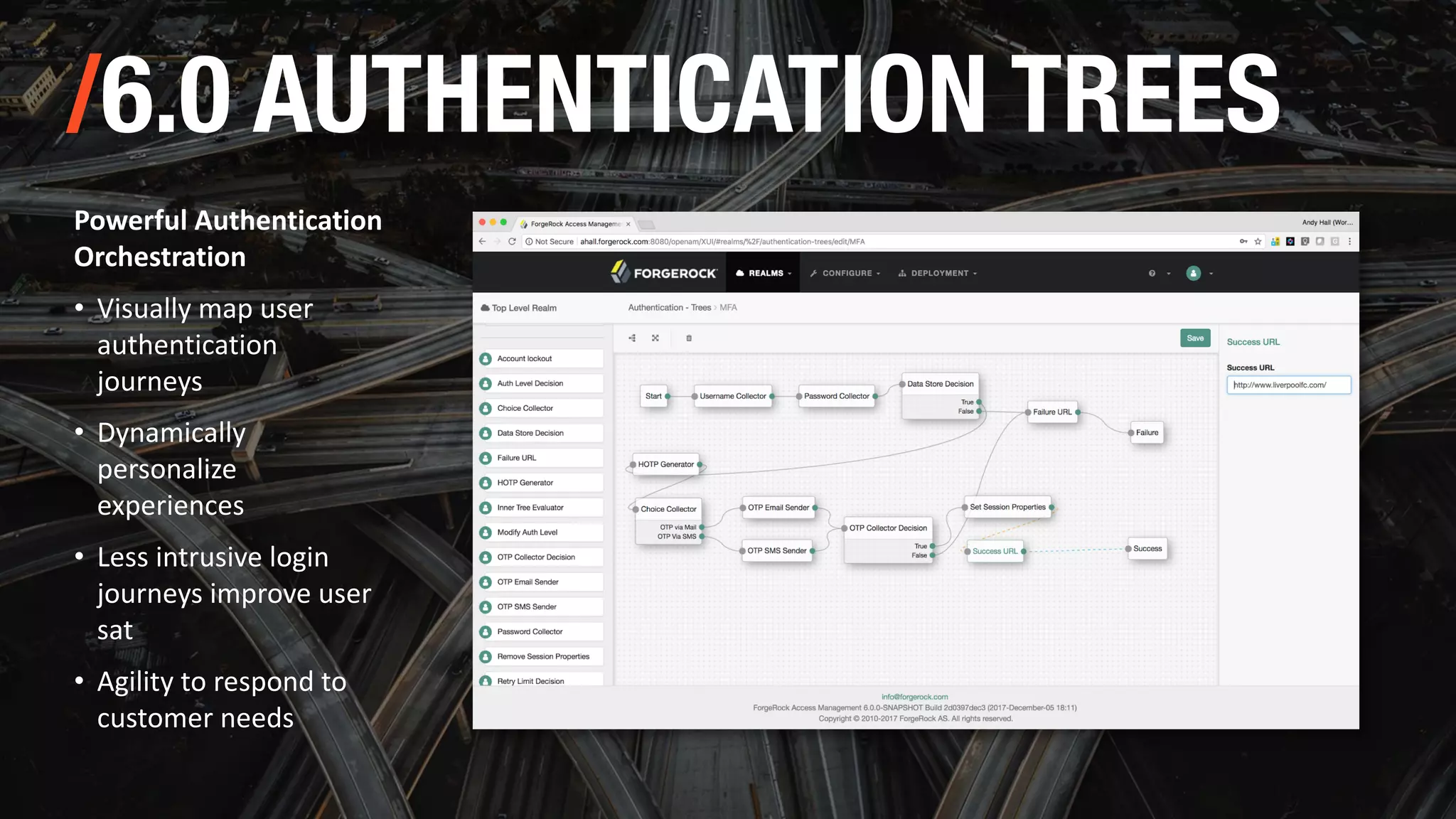Click the HOTP Generator node icon in list
Image resolution: width=1456 pixels, height=819 pixels.
(486, 483)
